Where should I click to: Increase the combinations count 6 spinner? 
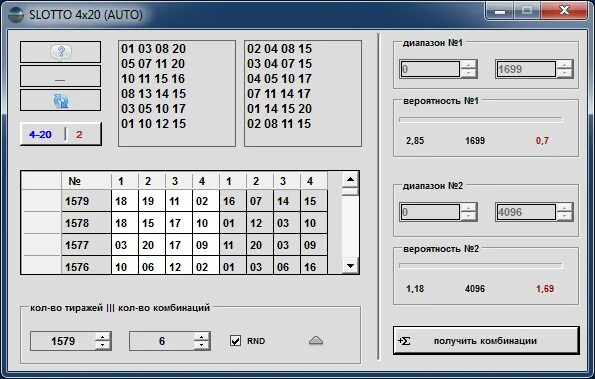(x=201, y=337)
